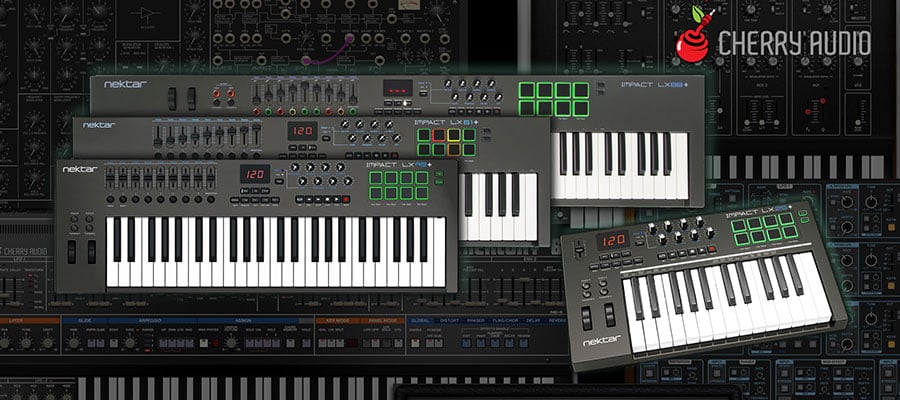Click the top-left rotary knob on the LX25+

pos(651,228)
